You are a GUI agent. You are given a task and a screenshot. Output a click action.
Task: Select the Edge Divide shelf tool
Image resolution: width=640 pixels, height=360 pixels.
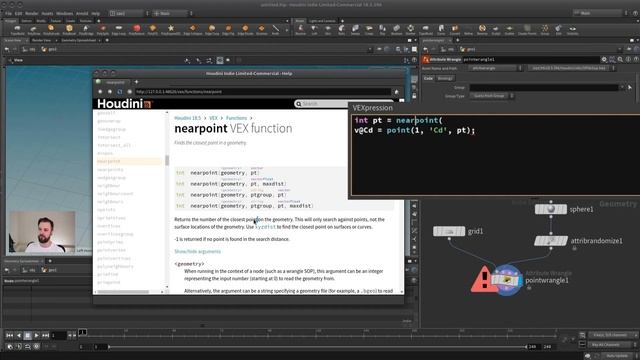tap(245, 29)
